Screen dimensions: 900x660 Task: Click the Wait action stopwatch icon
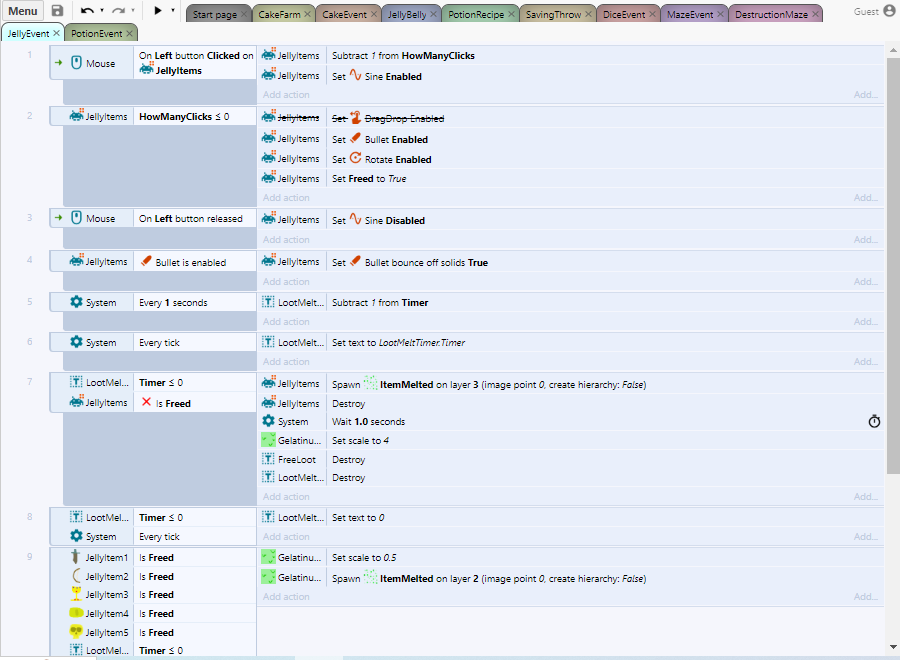pyautogui.click(x=874, y=422)
